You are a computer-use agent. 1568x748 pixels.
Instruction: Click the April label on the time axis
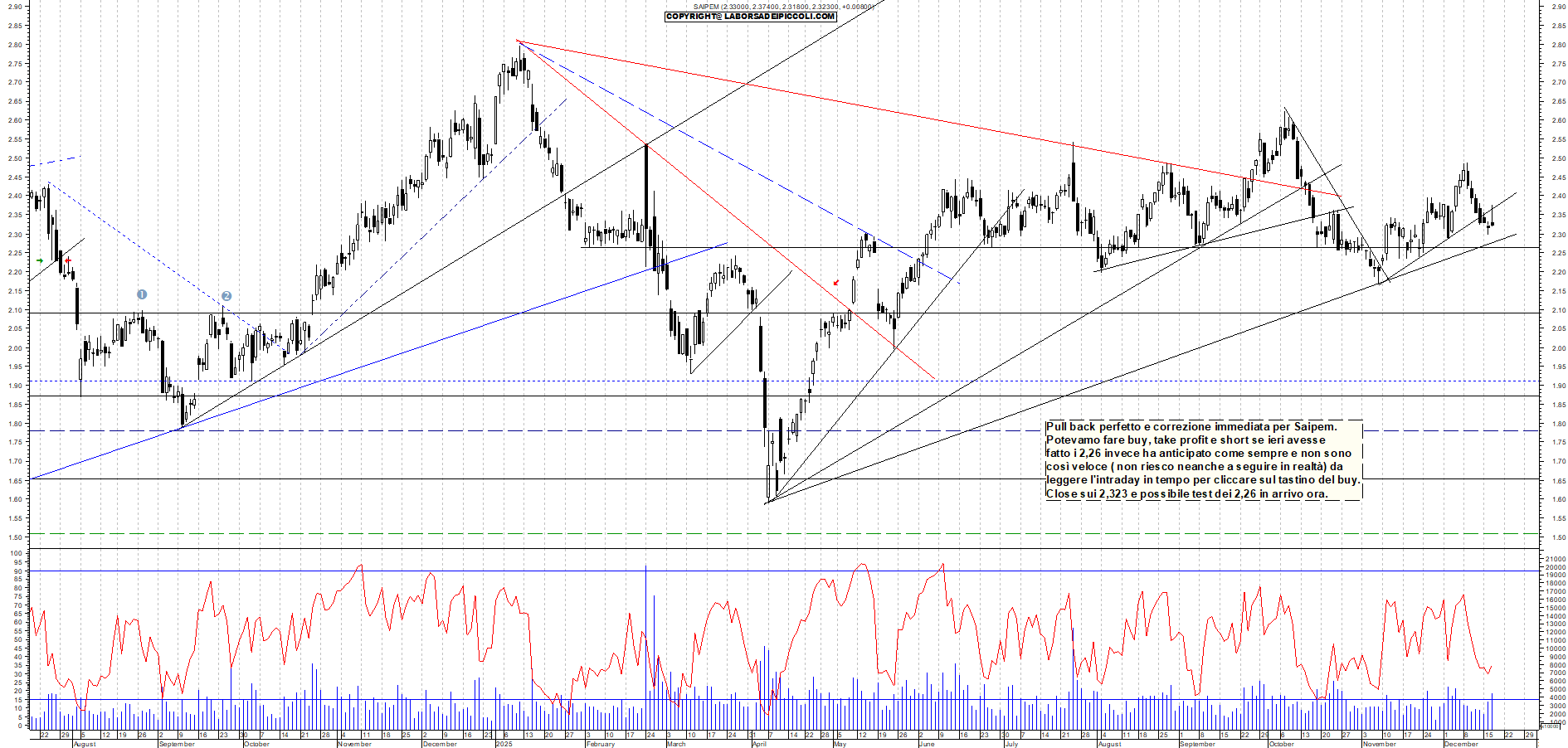tap(759, 744)
